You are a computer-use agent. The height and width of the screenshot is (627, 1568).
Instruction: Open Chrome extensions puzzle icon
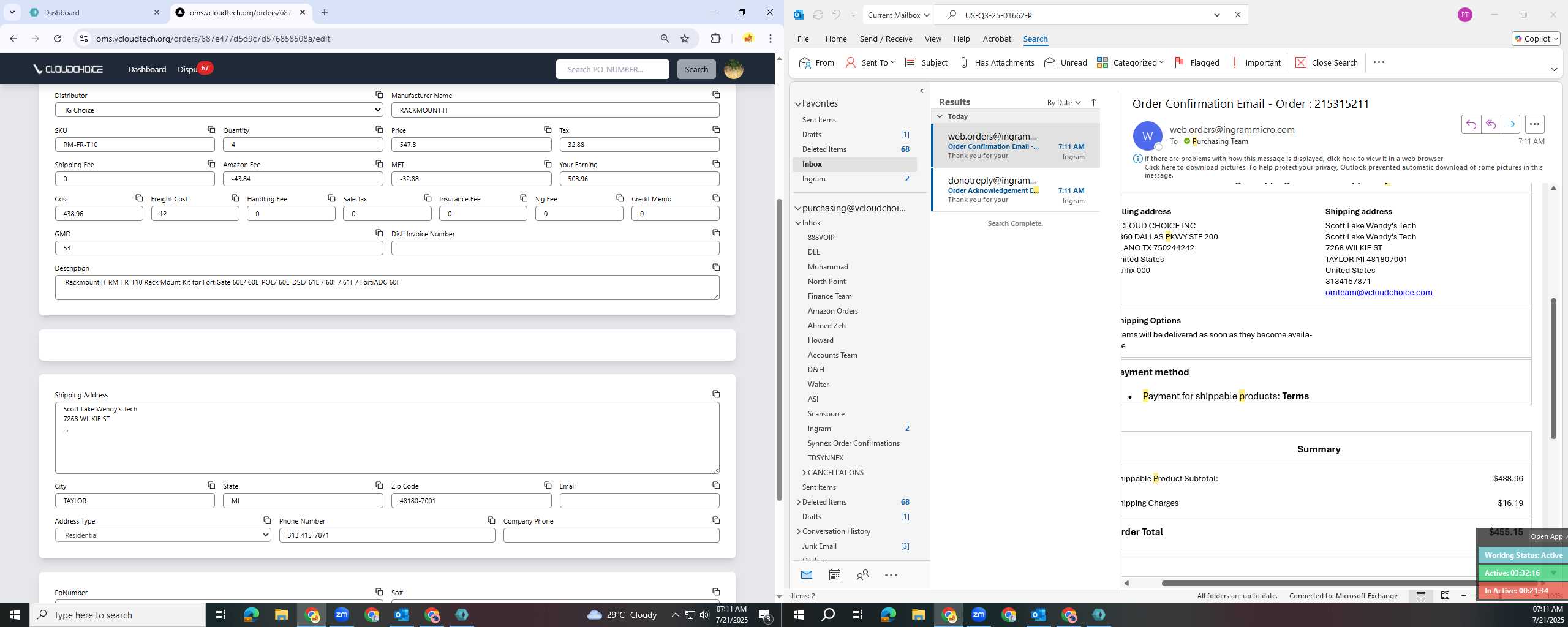point(715,39)
